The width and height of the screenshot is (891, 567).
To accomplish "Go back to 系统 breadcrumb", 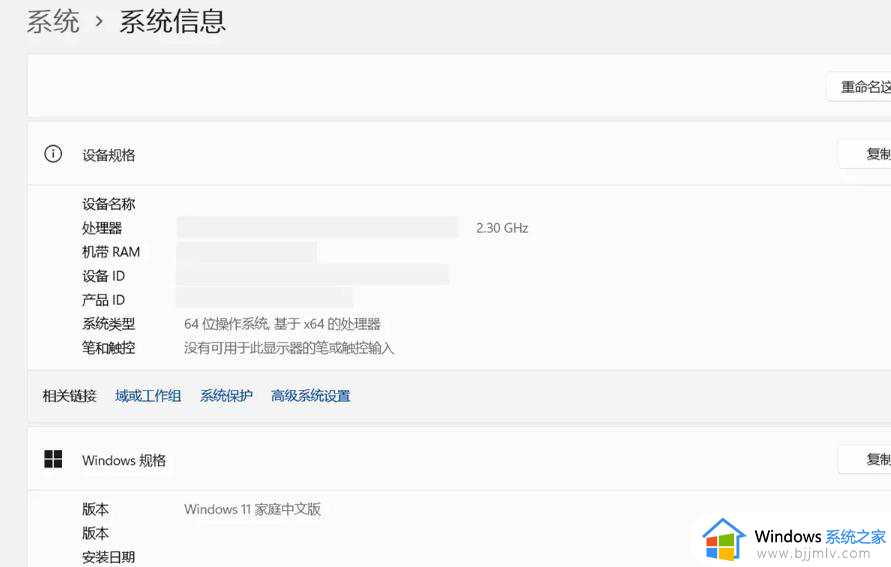I will [53, 22].
